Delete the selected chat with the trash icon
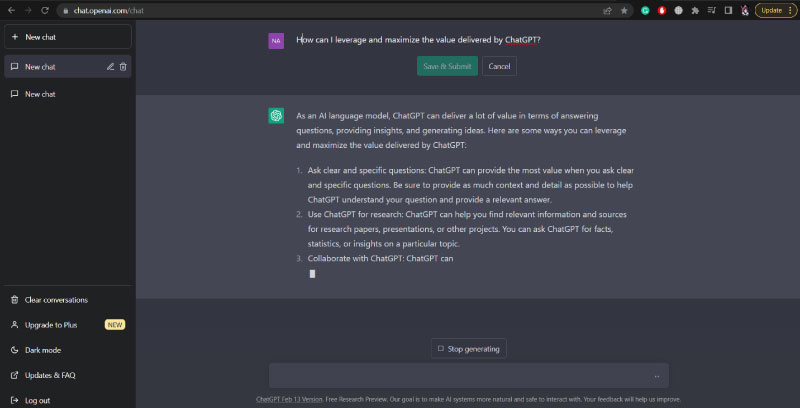 123,67
